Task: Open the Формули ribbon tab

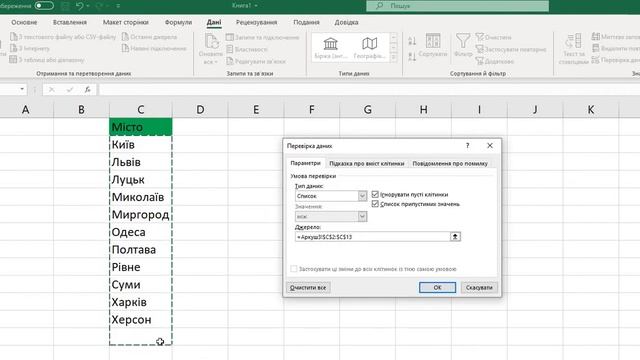Action: click(x=178, y=22)
